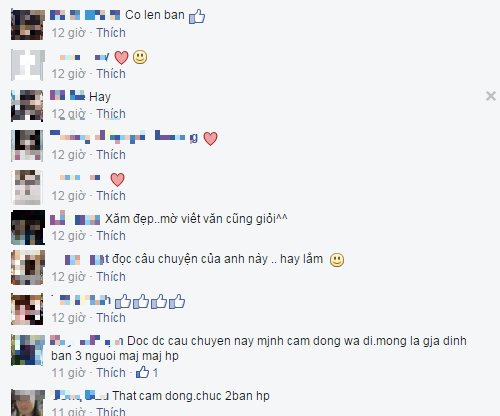Click the smiley emoji after "hay lắm"

[x=337, y=260]
